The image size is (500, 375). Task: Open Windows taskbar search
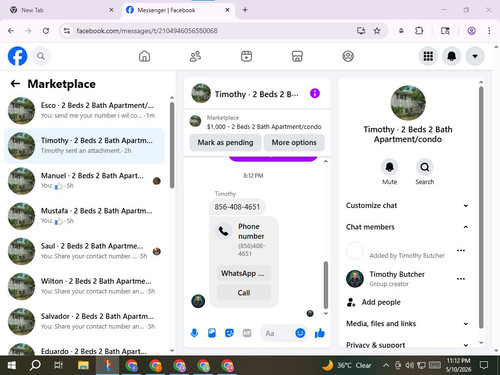[35, 365]
